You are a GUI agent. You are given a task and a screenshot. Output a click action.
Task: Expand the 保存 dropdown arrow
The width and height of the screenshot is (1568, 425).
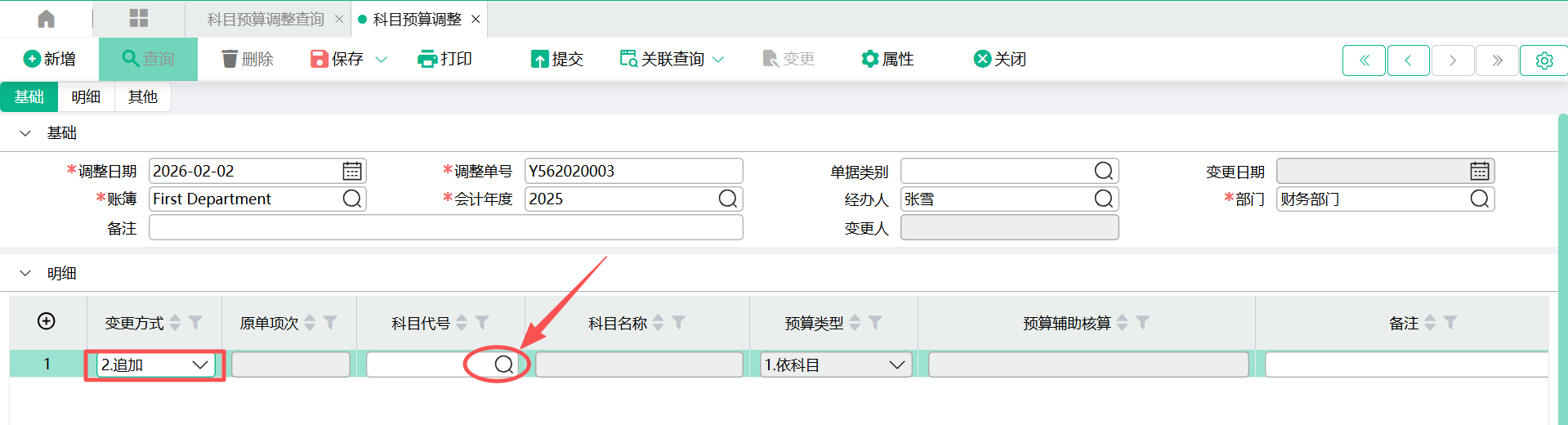click(x=381, y=60)
